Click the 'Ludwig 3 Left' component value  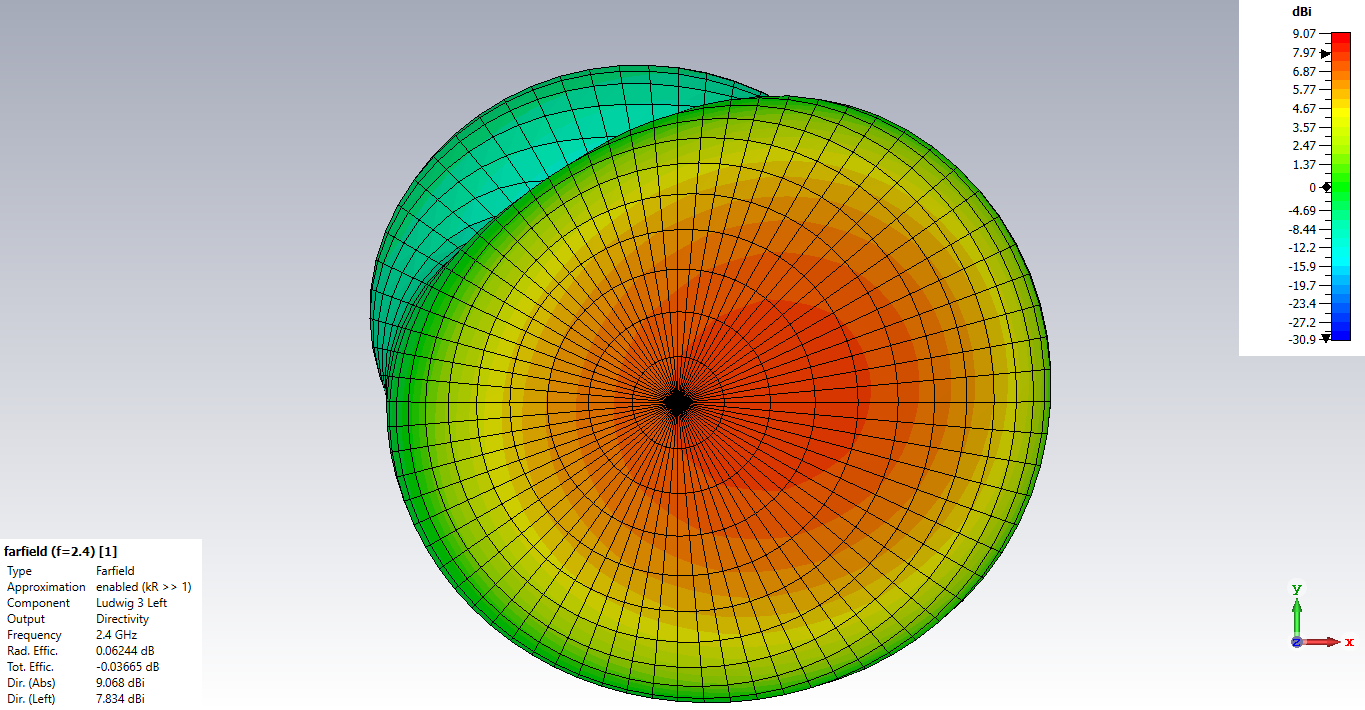pyautogui.click(x=131, y=603)
